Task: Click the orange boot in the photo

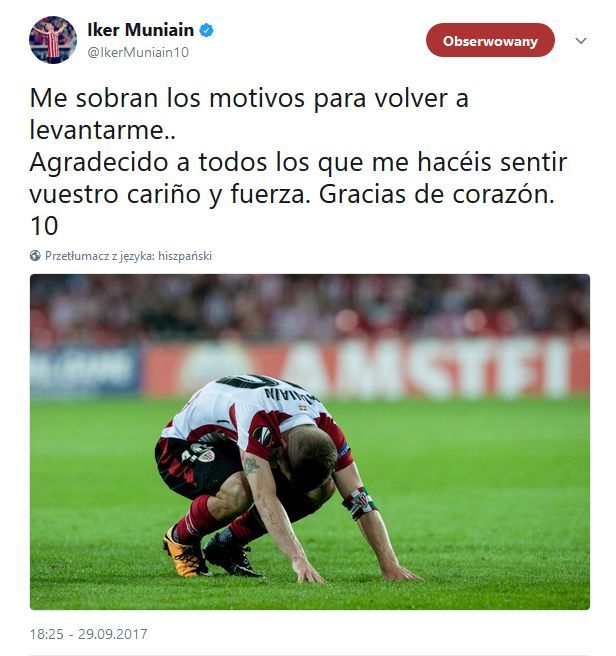Action: (185, 553)
